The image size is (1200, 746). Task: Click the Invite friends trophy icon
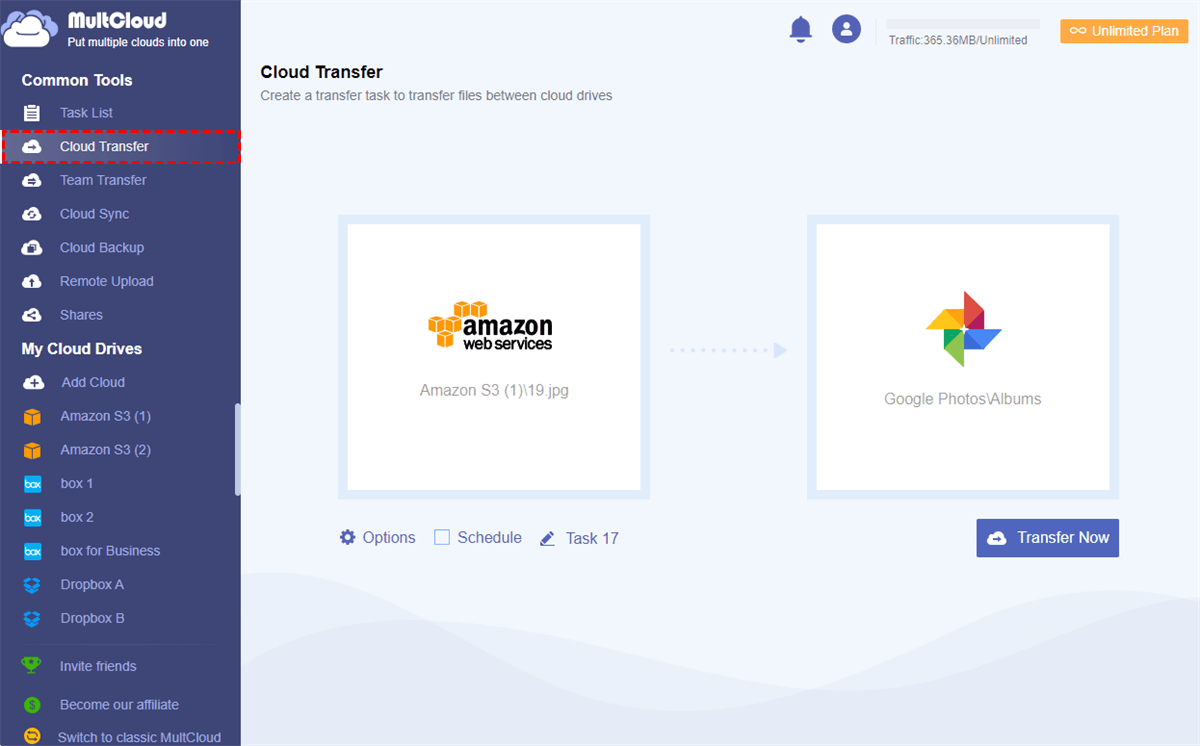tap(32, 666)
